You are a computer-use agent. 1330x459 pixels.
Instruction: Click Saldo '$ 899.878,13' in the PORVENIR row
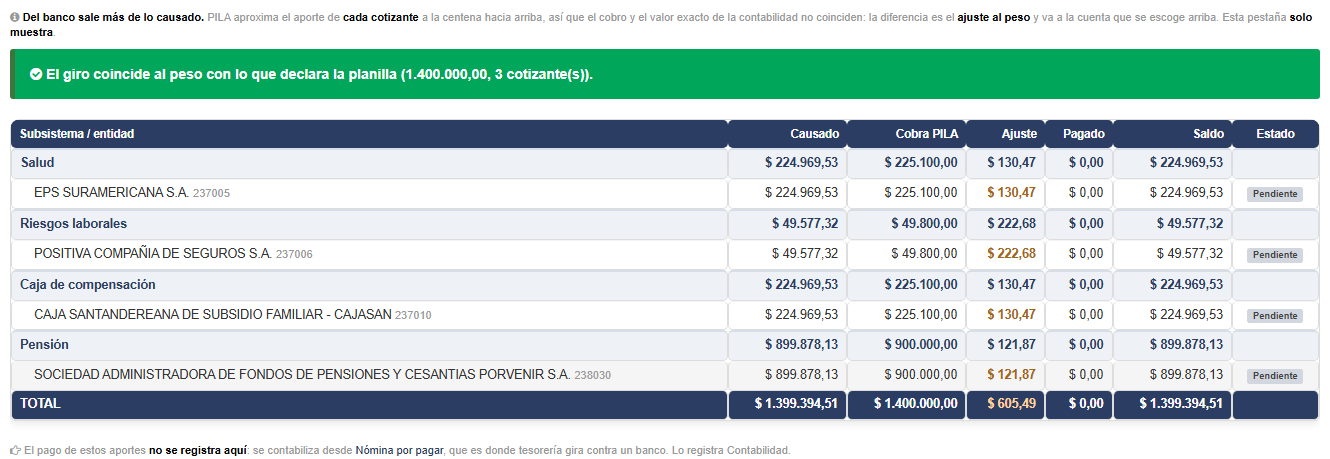click(x=1186, y=375)
